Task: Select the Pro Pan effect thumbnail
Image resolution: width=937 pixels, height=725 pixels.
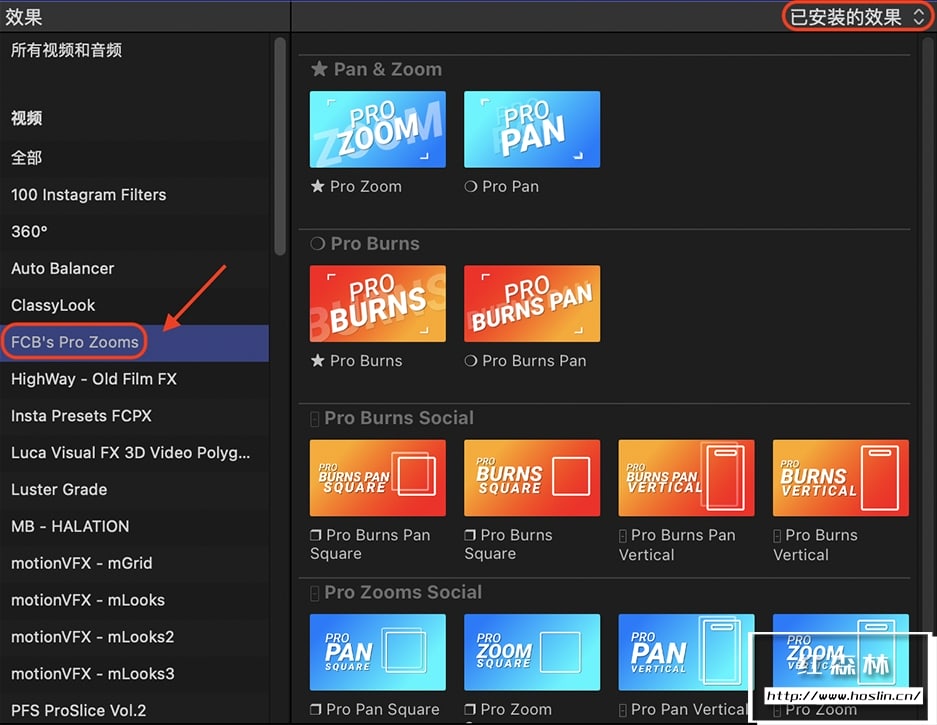Action: pyautogui.click(x=532, y=129)
